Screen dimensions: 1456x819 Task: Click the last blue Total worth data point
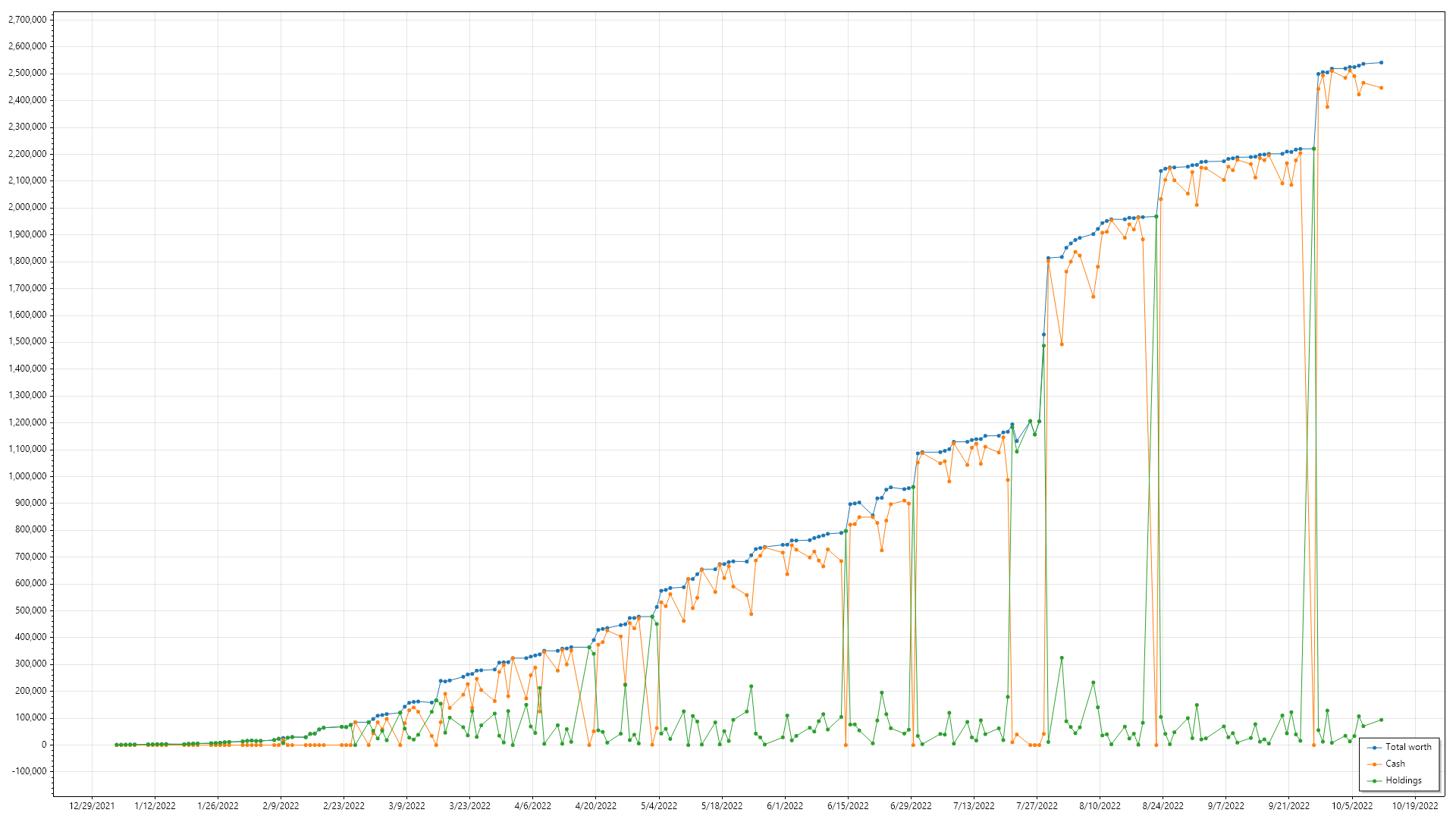[x=1381, y=62]
